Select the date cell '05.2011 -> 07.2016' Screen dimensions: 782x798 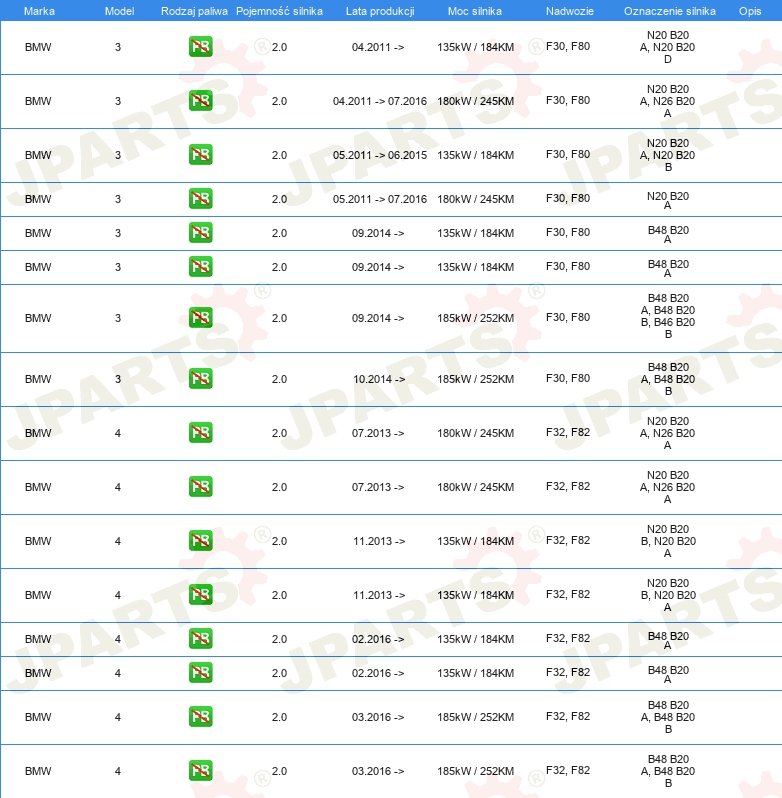click(x=380, y=198)
